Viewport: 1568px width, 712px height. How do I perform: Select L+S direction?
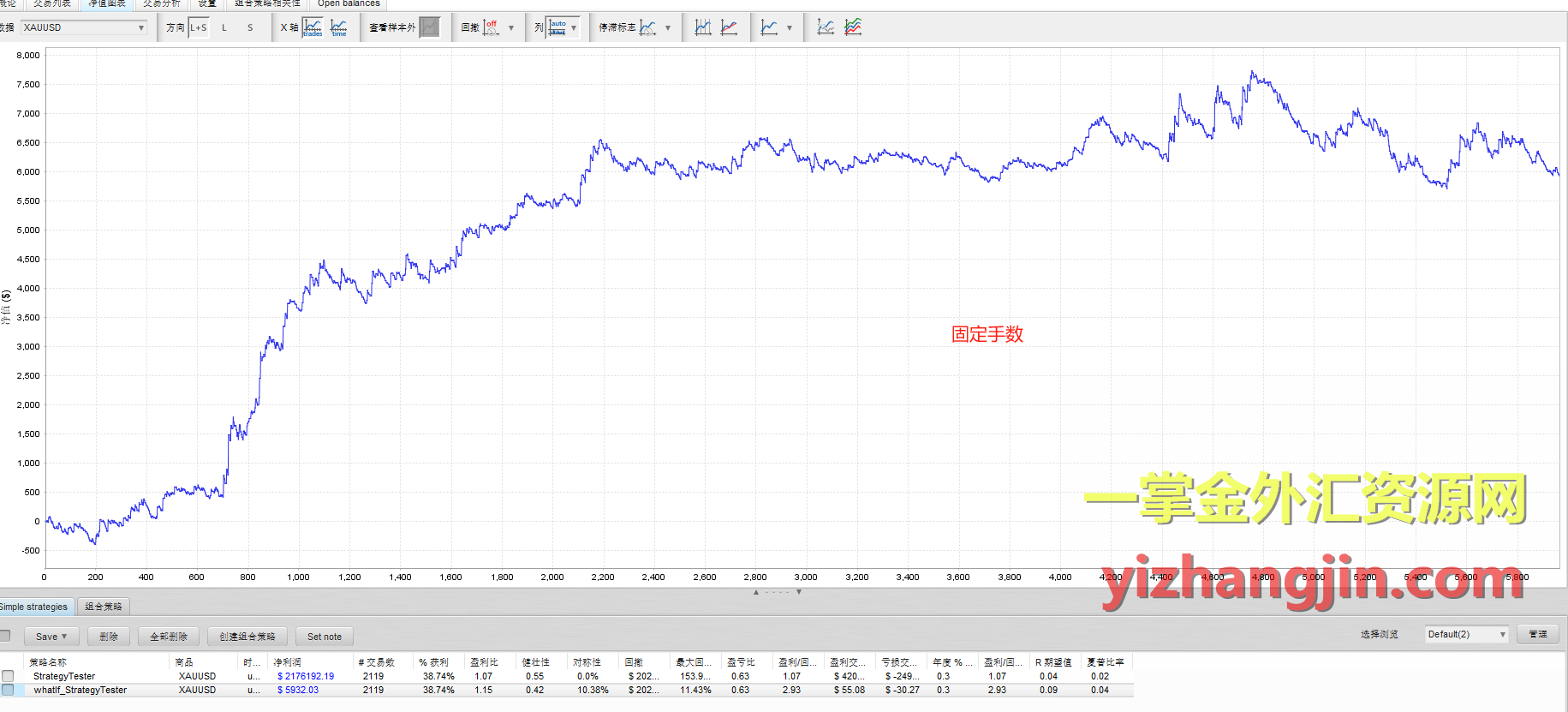click(x=199, y=27)
